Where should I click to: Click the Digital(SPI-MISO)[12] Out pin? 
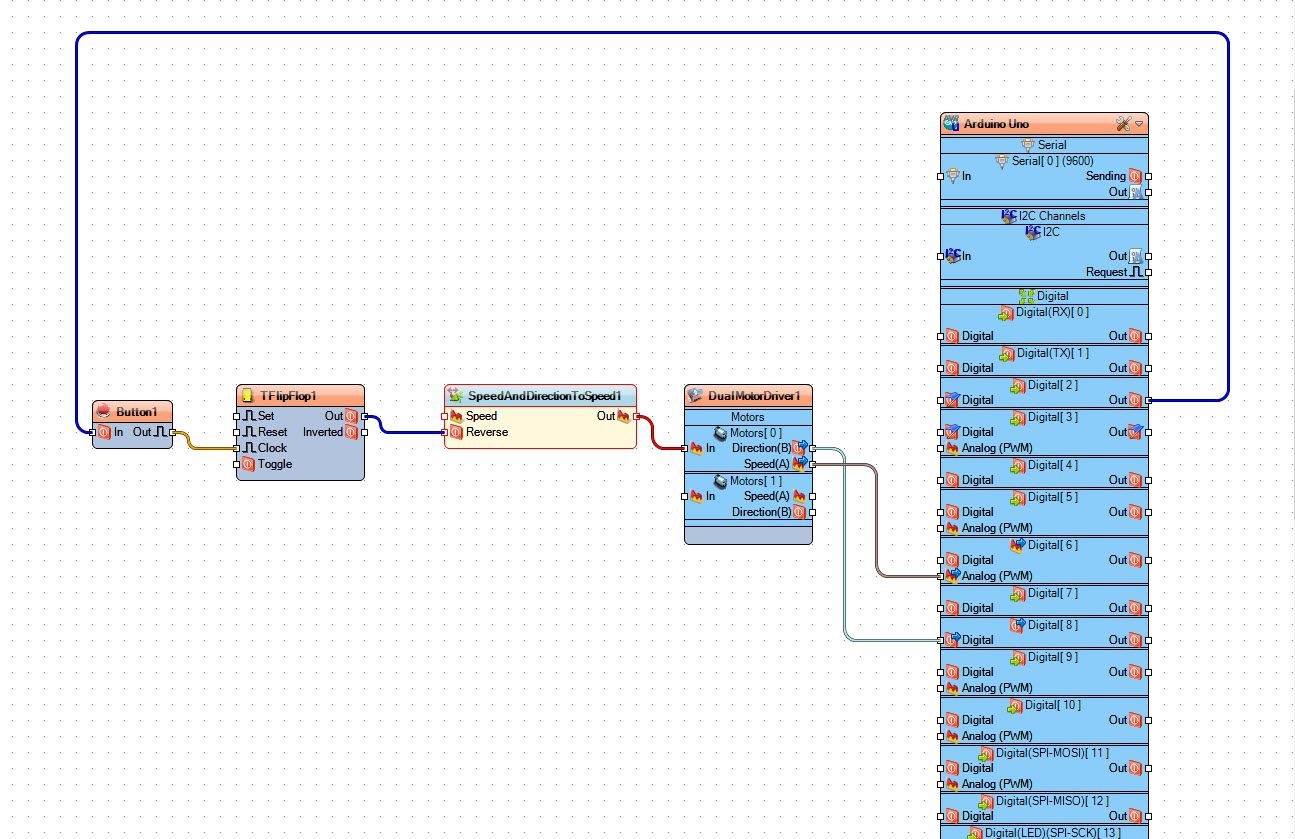(x=1149, y=816)
